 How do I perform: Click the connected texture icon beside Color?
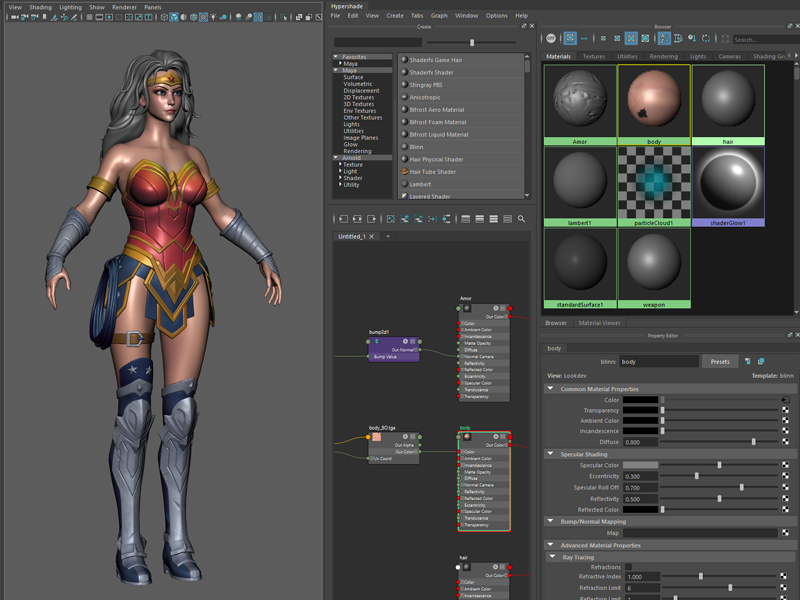coord(785,400)
